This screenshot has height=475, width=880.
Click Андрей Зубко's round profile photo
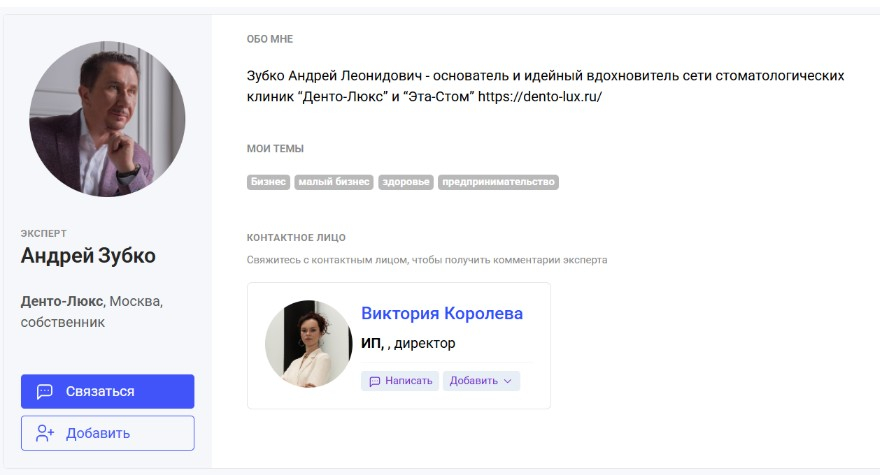pyautogui.click(x=107, y=118)
